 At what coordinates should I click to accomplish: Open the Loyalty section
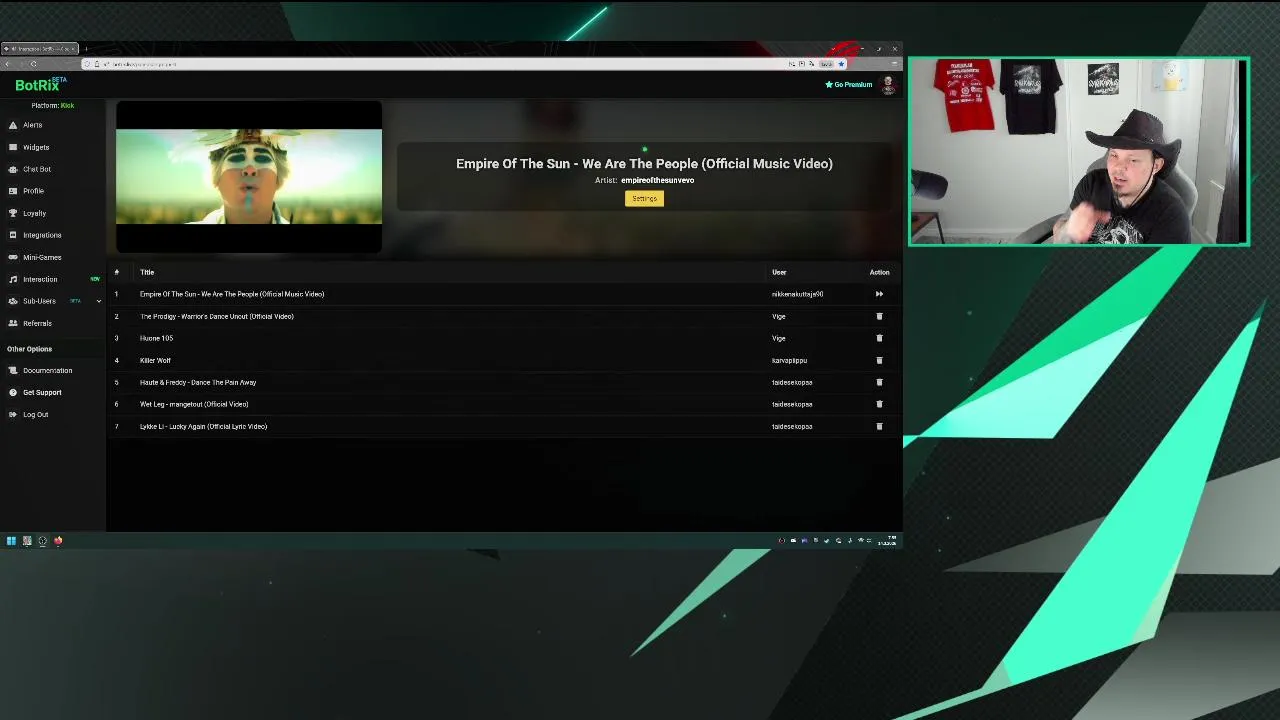click(34, 213)
